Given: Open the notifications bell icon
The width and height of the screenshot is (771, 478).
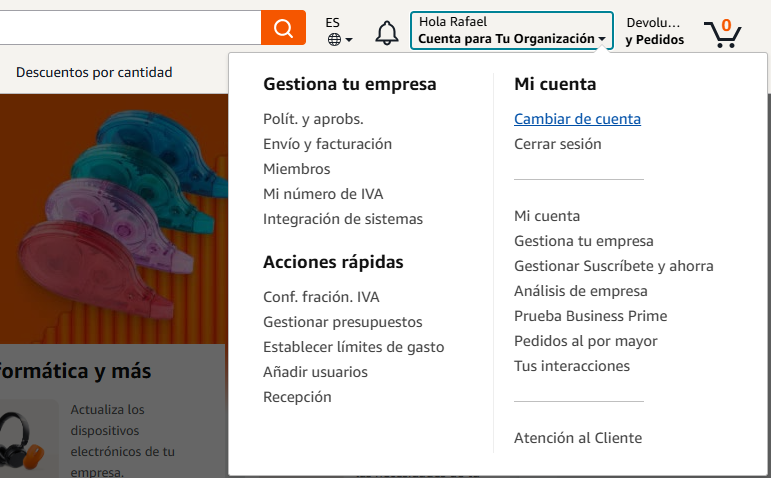Looking at the screenshot, I should (x=387, y=33).
